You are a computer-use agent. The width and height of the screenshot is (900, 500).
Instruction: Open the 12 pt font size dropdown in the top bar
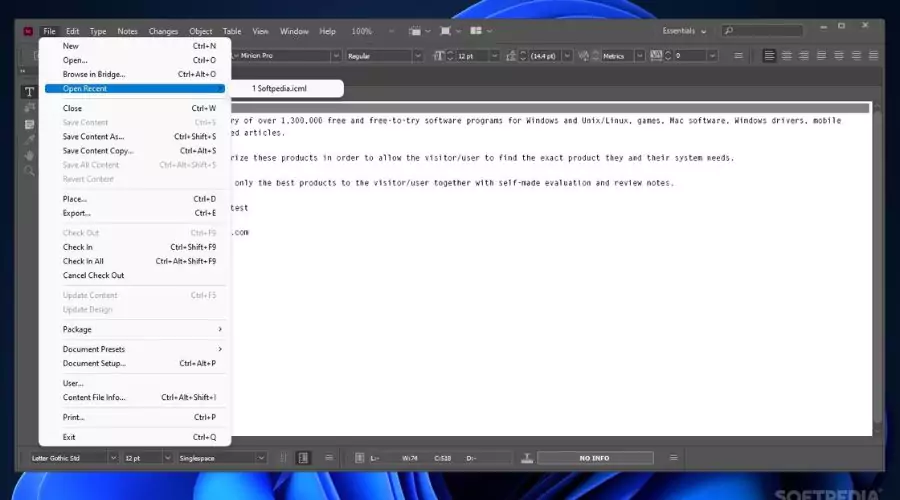494,56
